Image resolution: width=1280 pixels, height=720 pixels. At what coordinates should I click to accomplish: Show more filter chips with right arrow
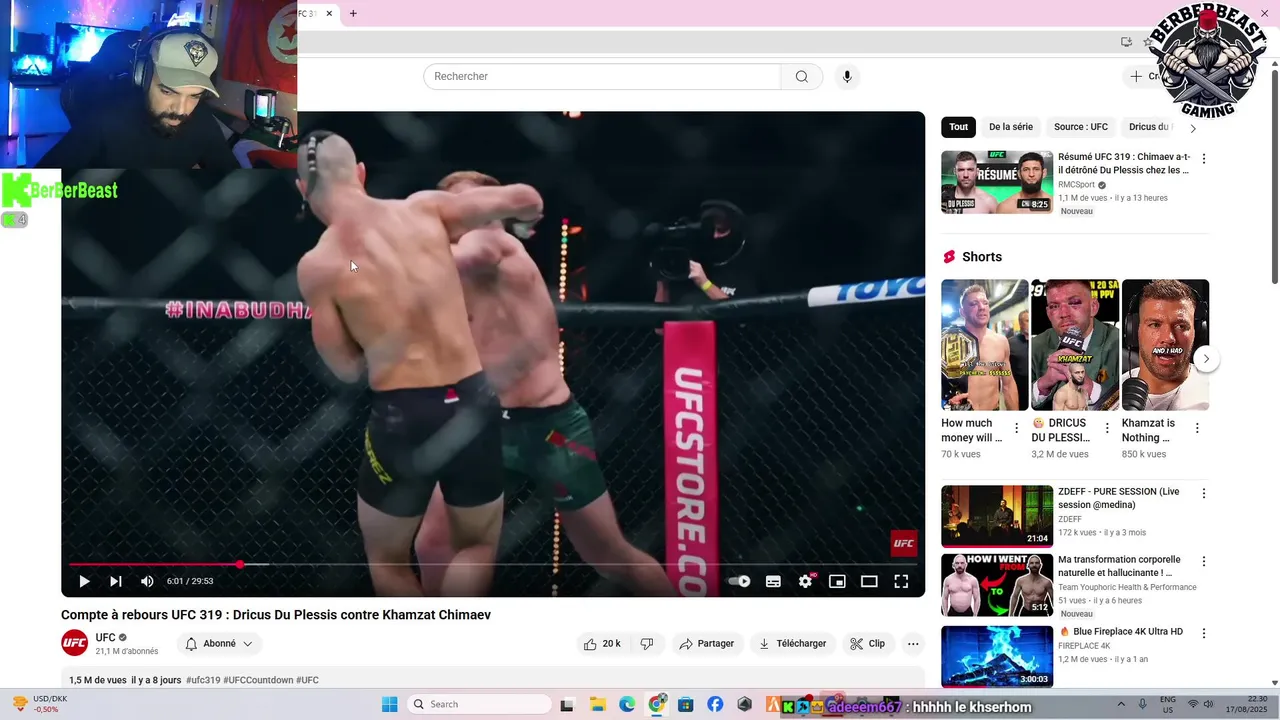point(1193,128)
